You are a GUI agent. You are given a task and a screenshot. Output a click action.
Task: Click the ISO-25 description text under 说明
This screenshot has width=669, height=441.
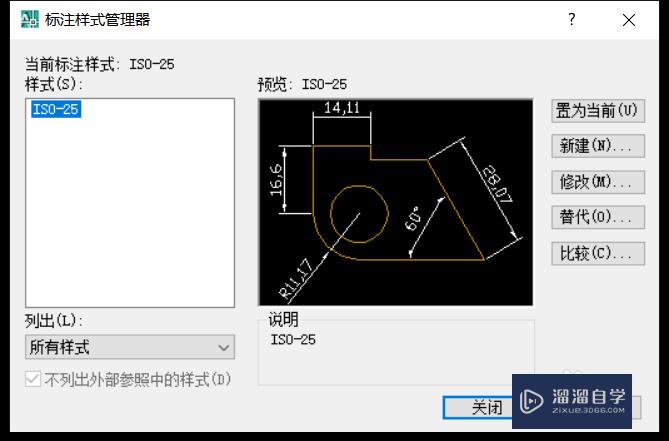click(x=294, y=339)
